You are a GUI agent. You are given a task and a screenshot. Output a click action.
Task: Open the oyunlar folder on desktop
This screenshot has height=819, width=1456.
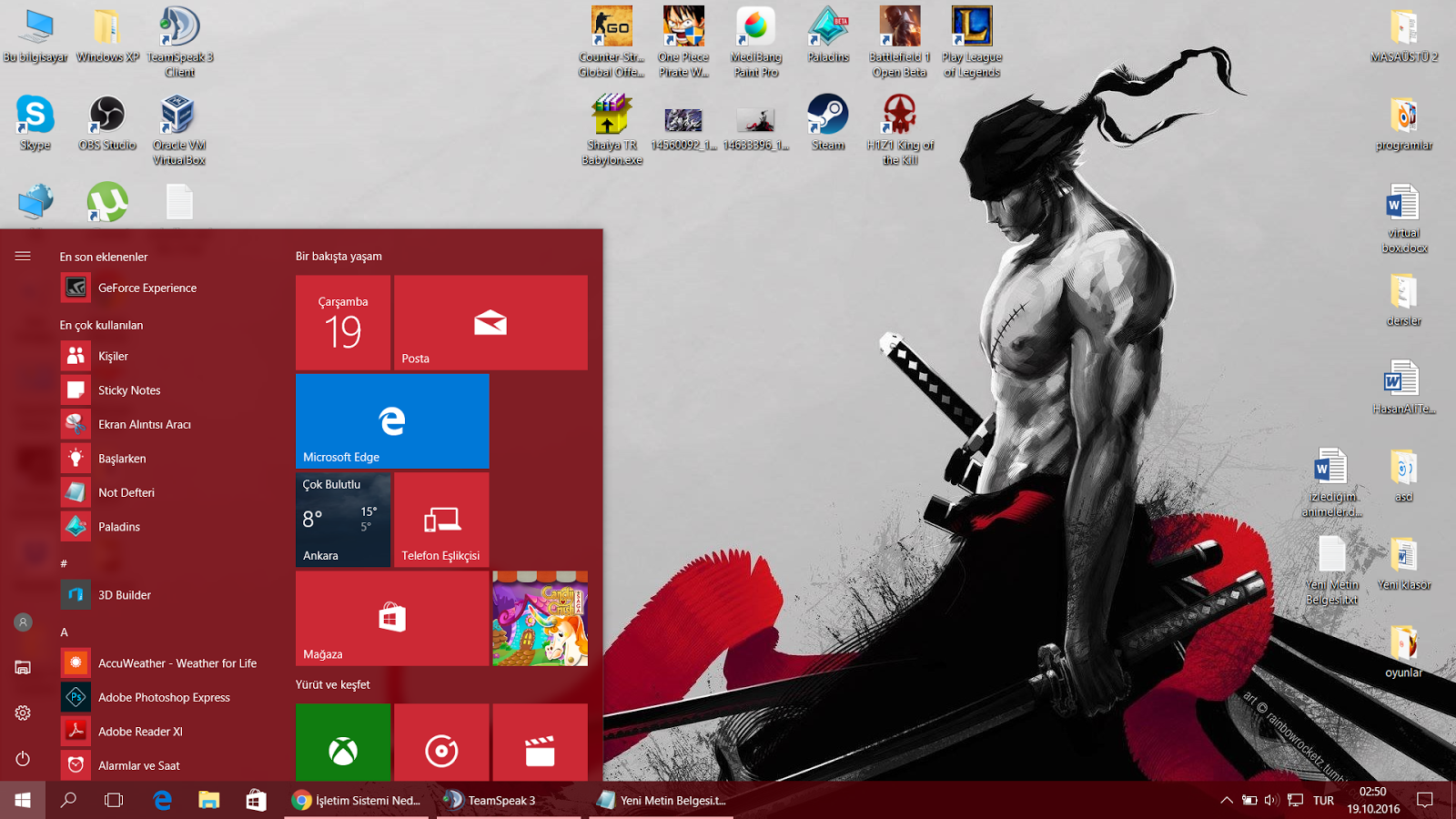tap(1404, 651)
